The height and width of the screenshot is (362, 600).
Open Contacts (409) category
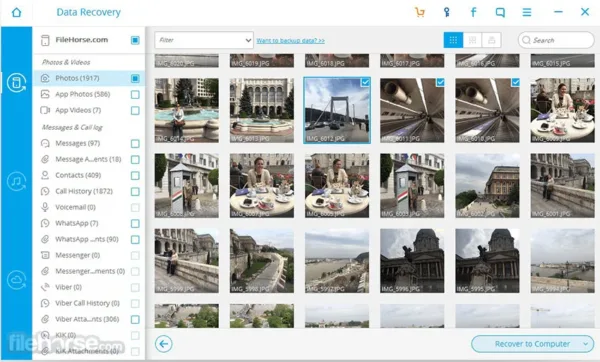point(78,175)
